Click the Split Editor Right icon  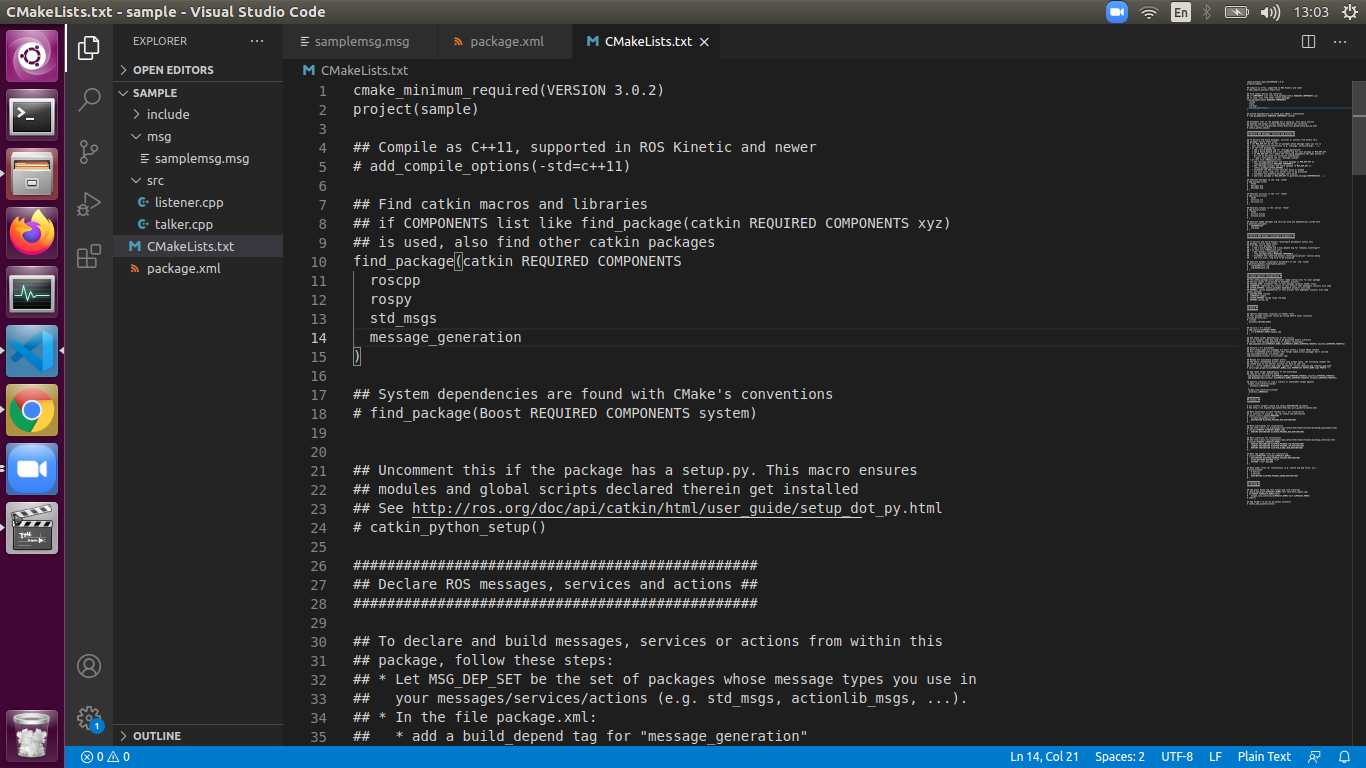tap(1308, 42)
